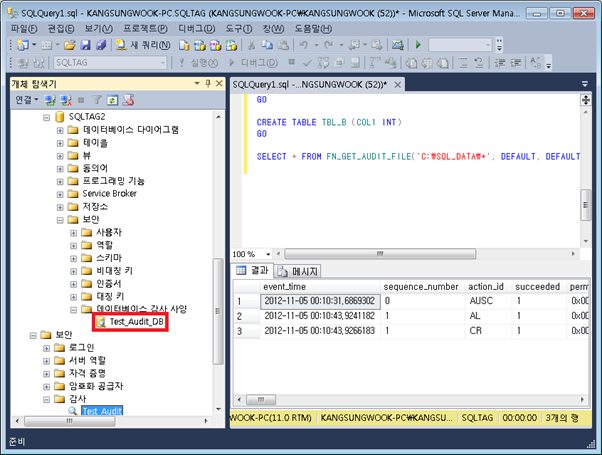The image size is (602, 455).
Task: Click the Activity Monitor icon
Action: (397, 45)
